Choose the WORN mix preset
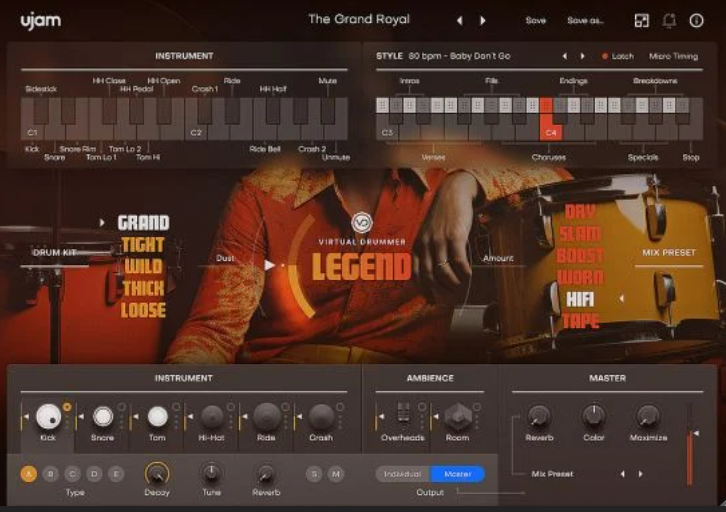This screenshot has height=512, width=726. click(580, 277)
